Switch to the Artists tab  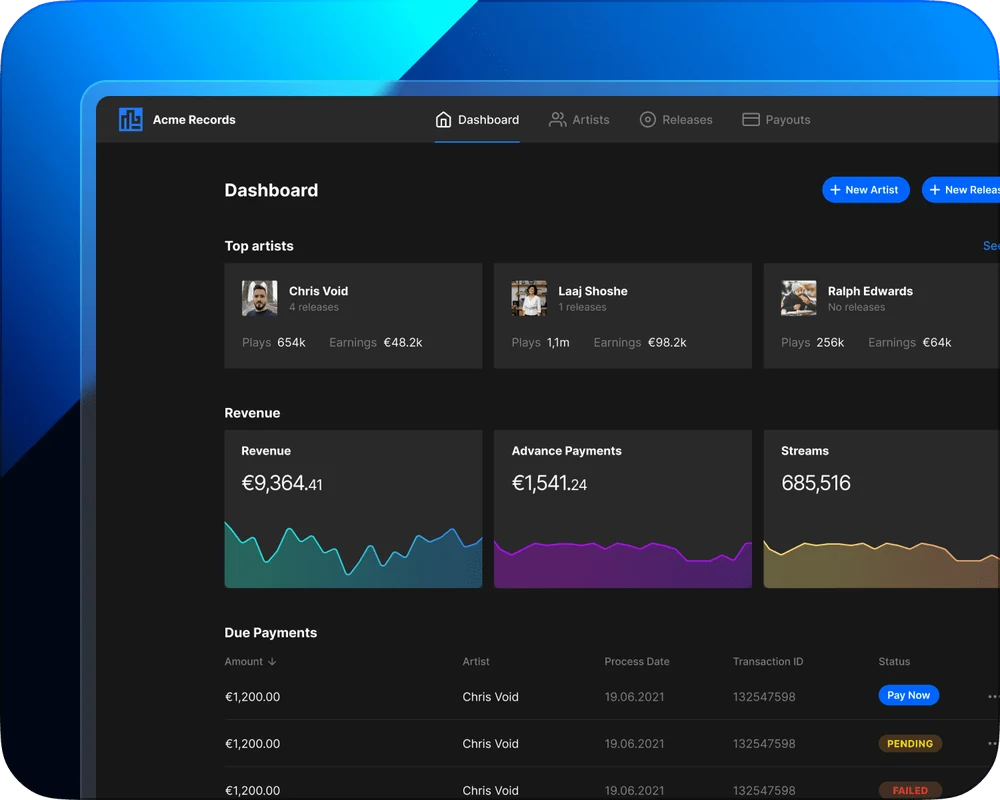point(579,120)
